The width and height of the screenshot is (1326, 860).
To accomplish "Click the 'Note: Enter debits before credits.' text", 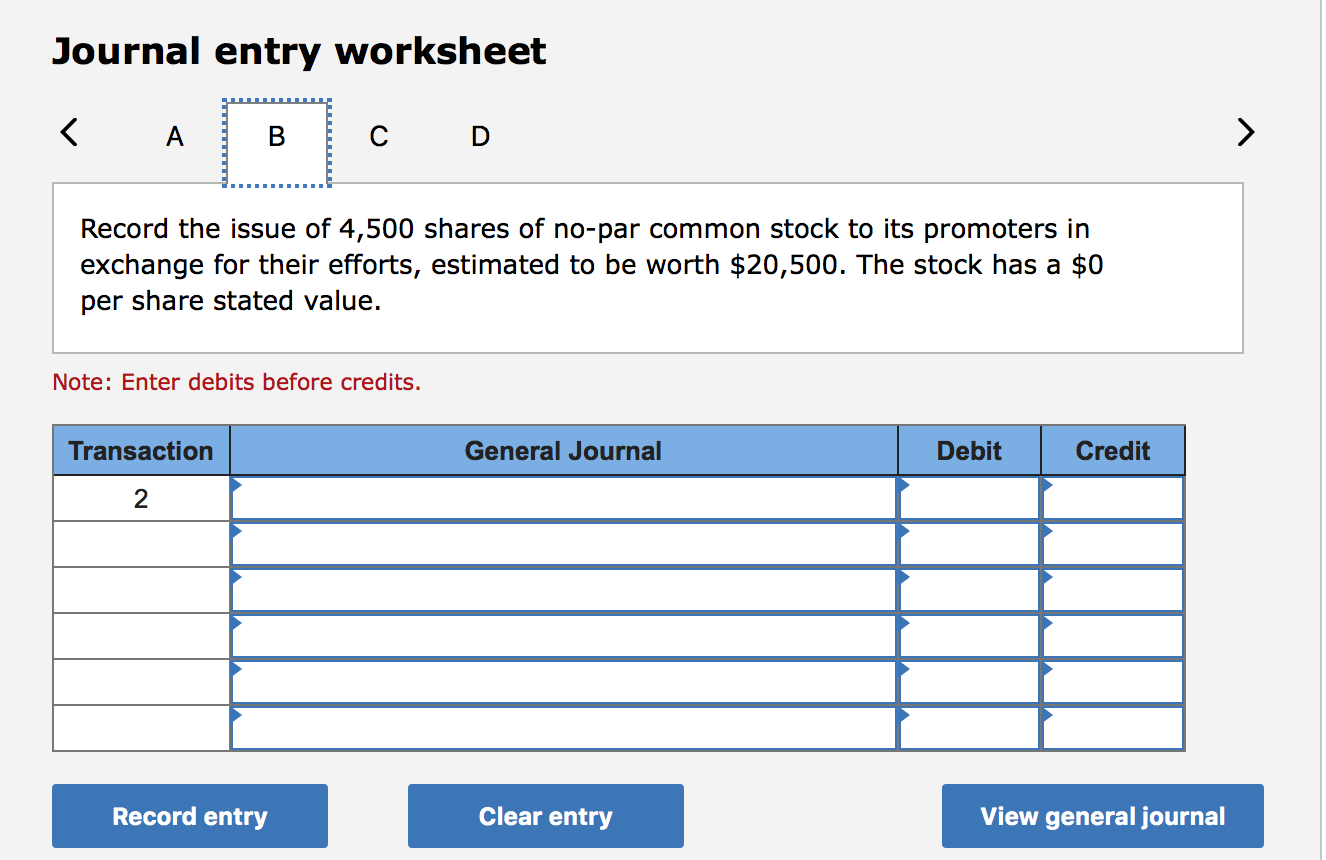I will click(x=237, y=382).
